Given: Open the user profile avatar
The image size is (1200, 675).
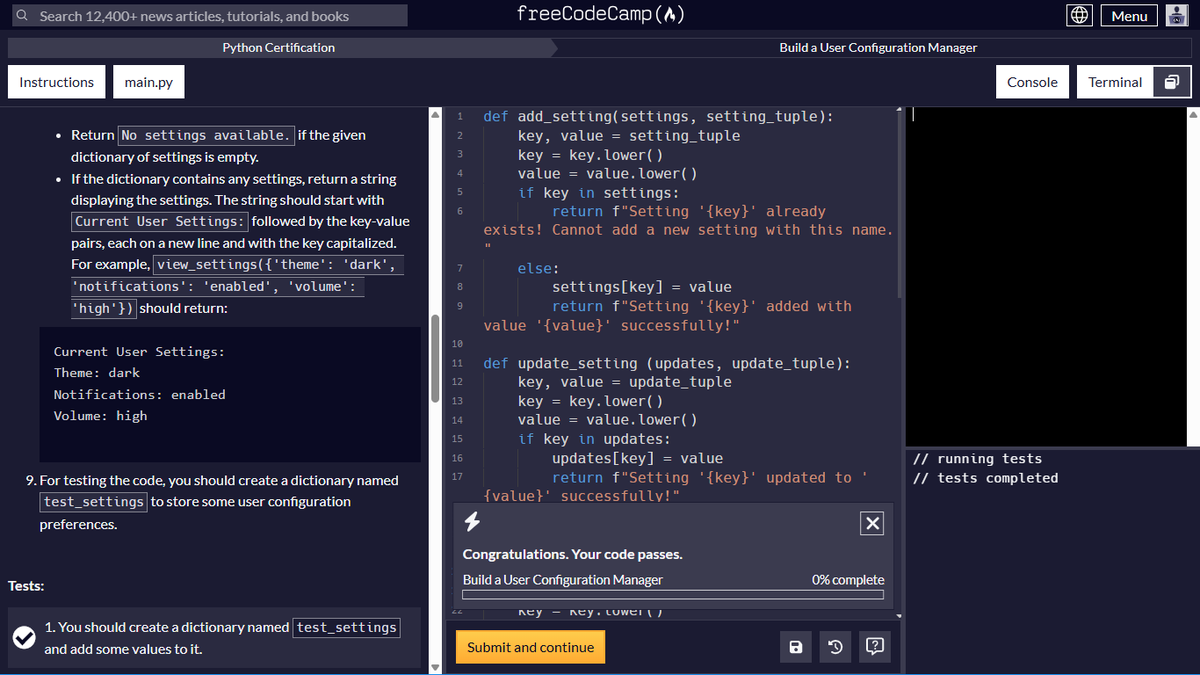Looking at the screenshot, I should pos(1176,15).
